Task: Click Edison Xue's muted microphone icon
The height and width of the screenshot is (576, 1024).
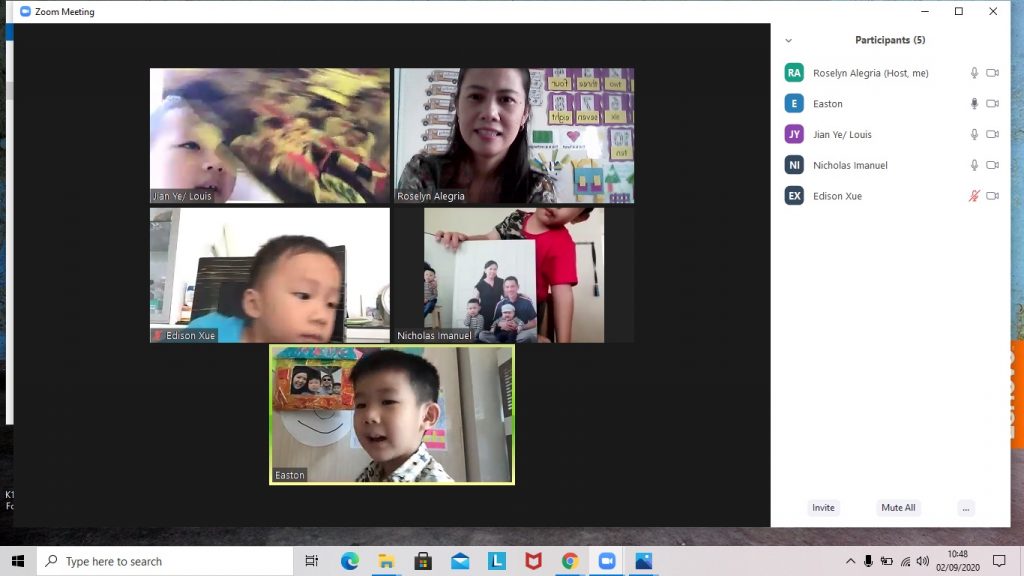Action: pos(974,196)
